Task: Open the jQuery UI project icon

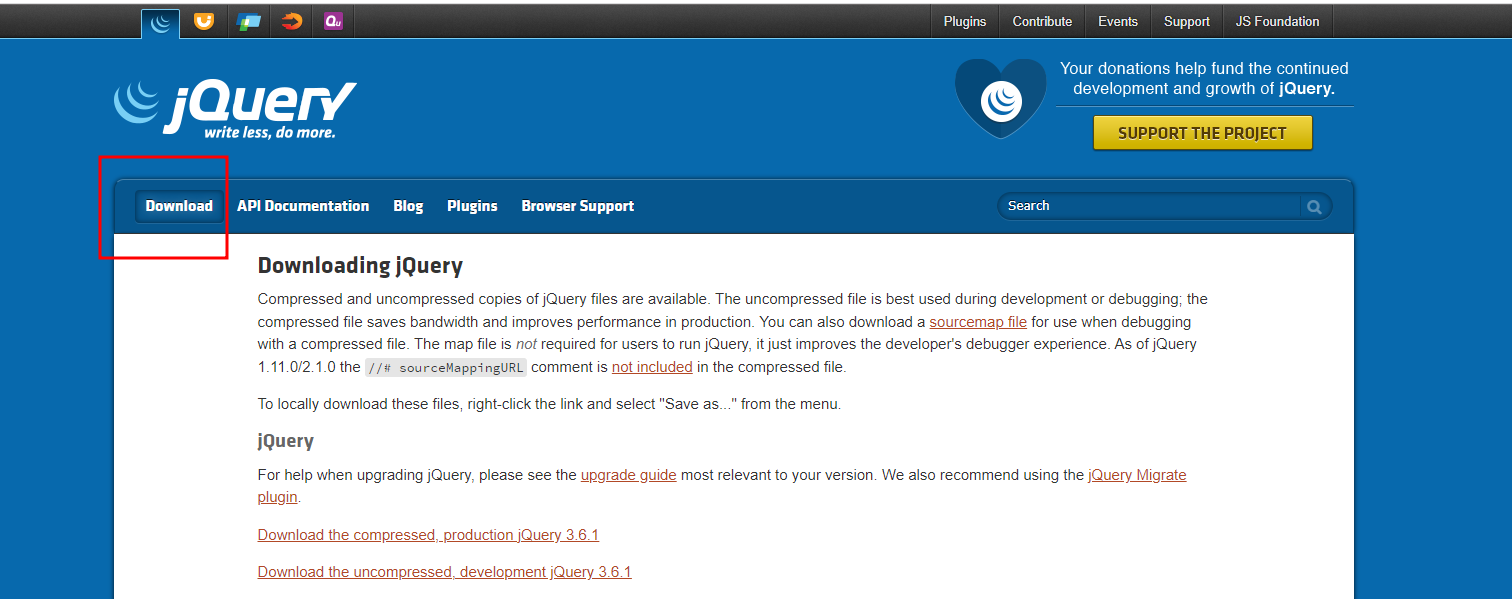Action: tap(204, 20)
